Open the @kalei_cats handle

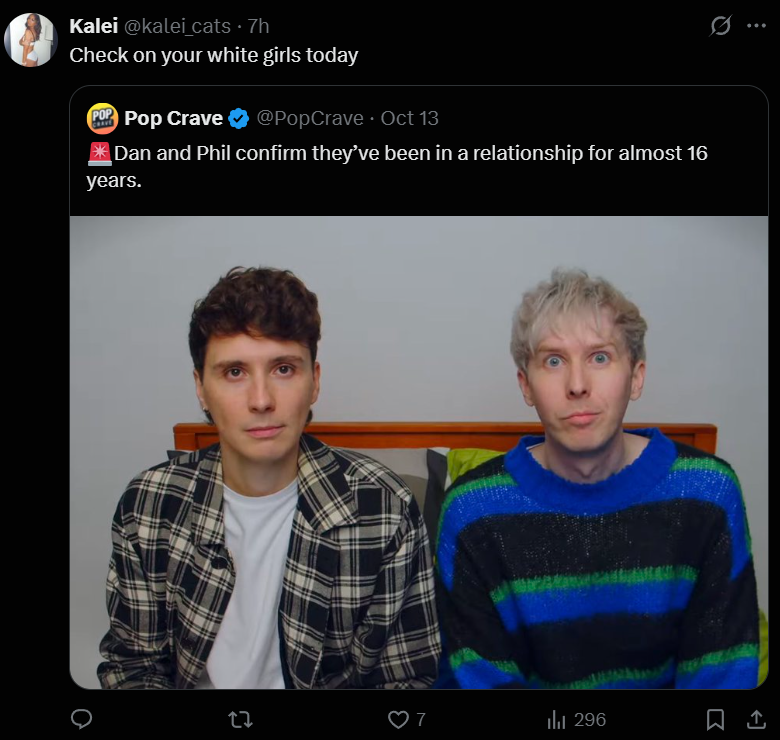[x=177, y=26]
